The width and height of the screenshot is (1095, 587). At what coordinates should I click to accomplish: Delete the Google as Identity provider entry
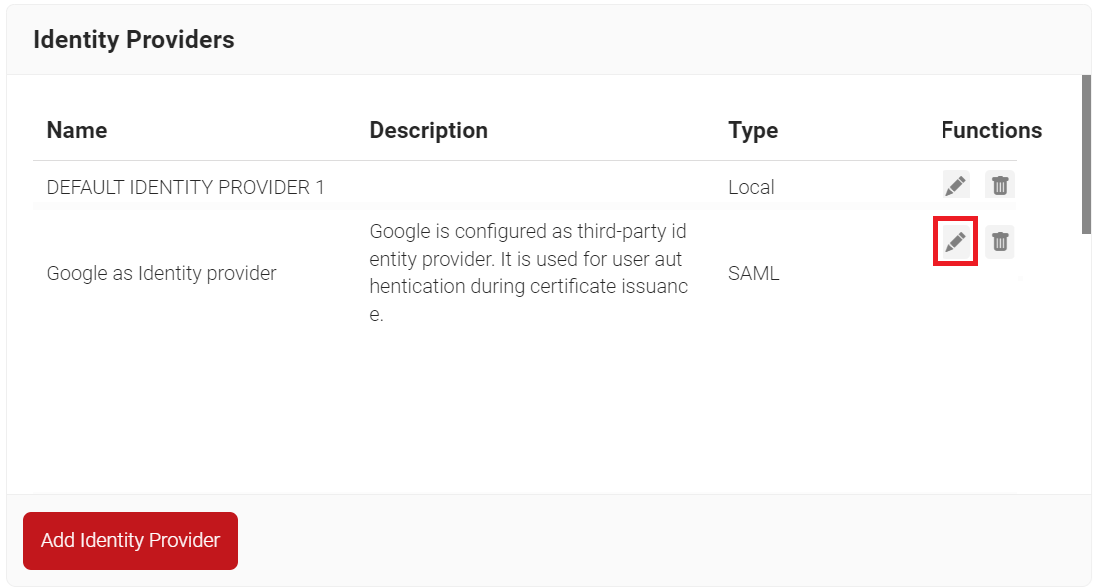tap(999, 241)
